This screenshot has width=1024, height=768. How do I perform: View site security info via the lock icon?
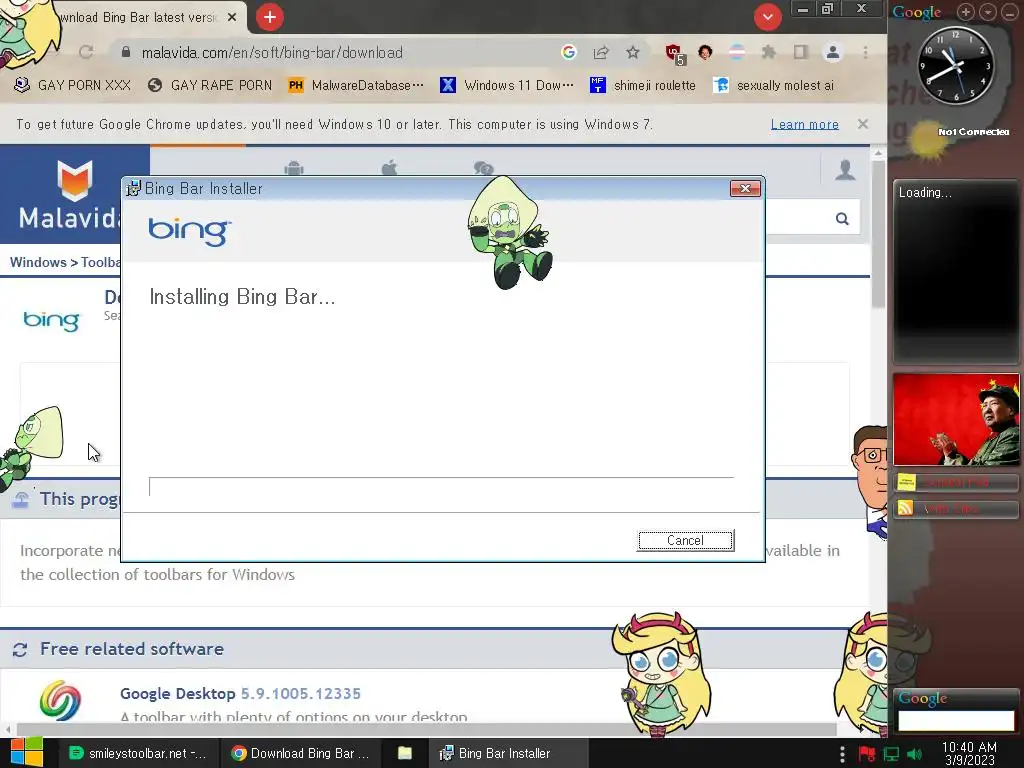(x=126, y=52)
